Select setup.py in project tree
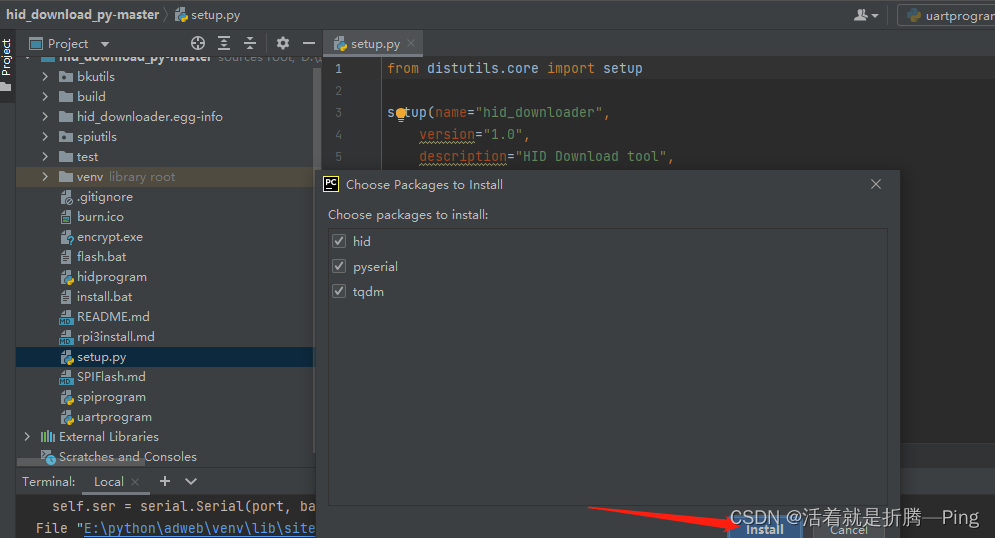 click(102, 357)
